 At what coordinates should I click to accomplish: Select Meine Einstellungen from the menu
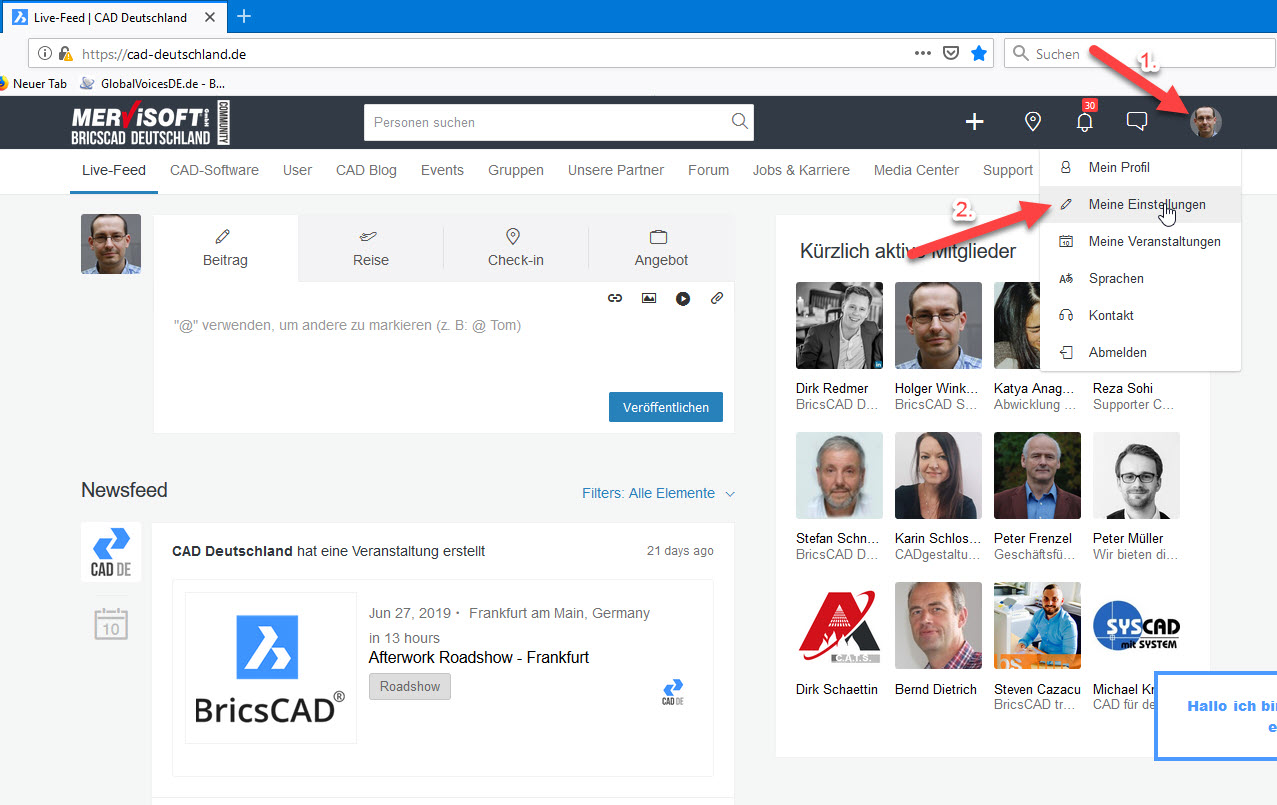[1146, 204]
